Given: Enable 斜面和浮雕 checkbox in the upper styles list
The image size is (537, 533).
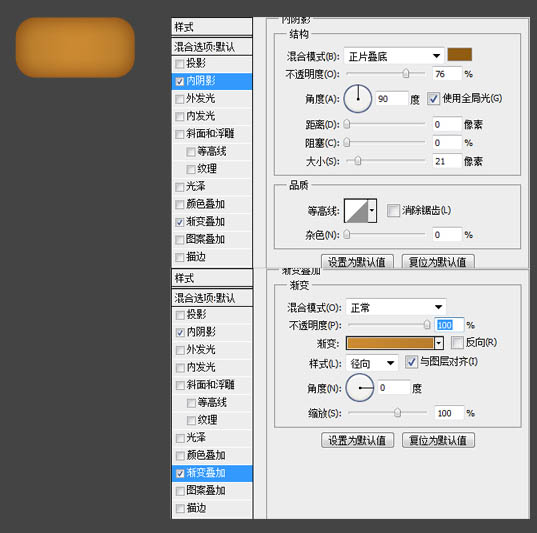Looking at the screenshot, I should pos(179,134).
